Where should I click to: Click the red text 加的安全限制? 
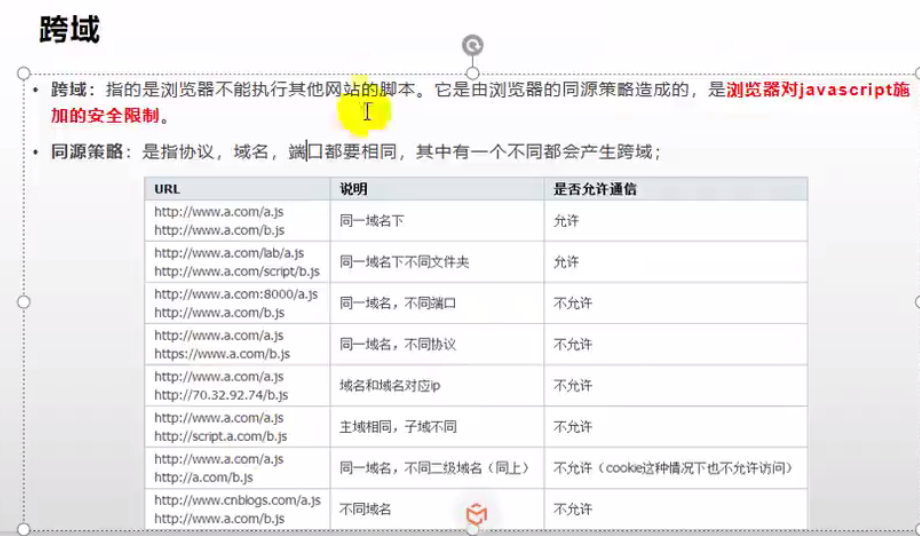(x=105, y=116)
